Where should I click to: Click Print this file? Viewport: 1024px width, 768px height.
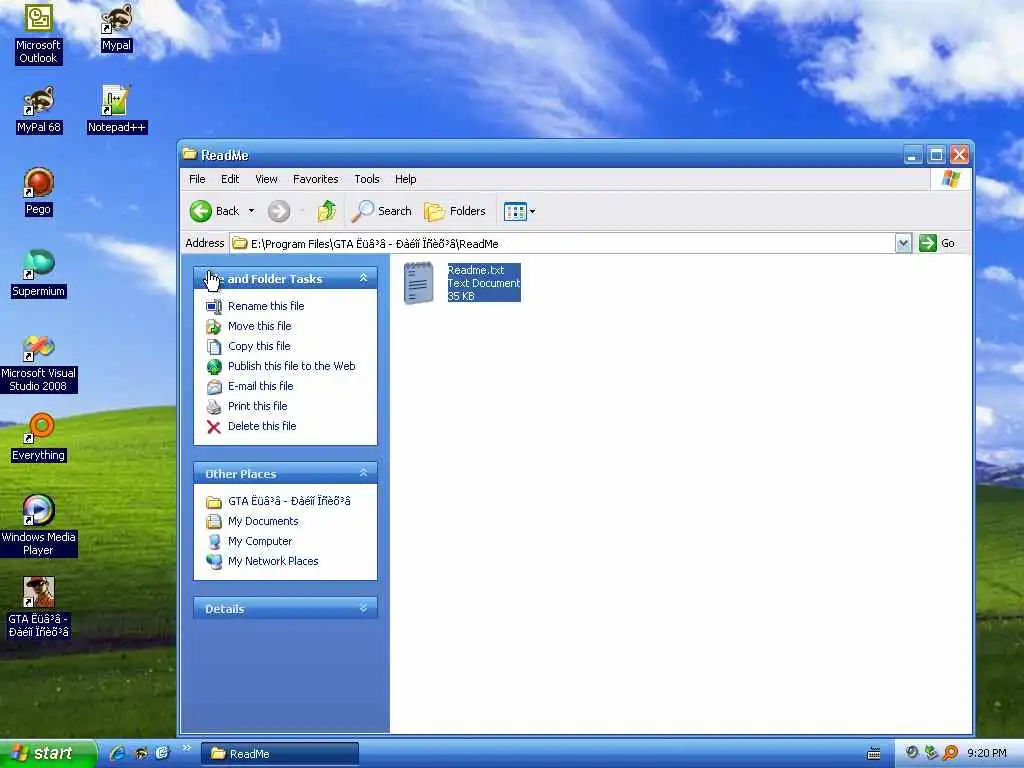(x=257, y=406)
